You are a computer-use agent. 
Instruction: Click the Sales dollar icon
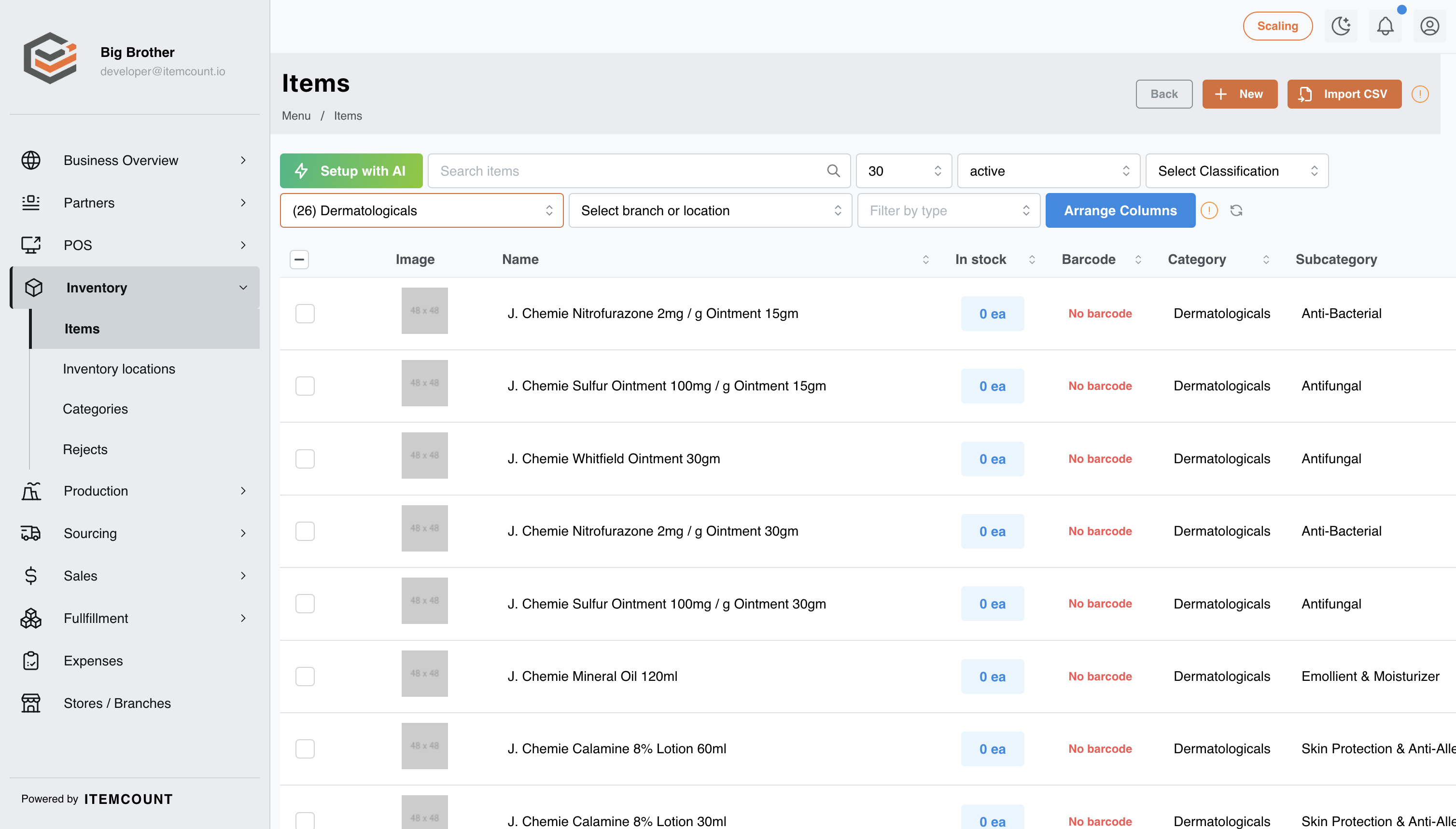pos(31,576)
